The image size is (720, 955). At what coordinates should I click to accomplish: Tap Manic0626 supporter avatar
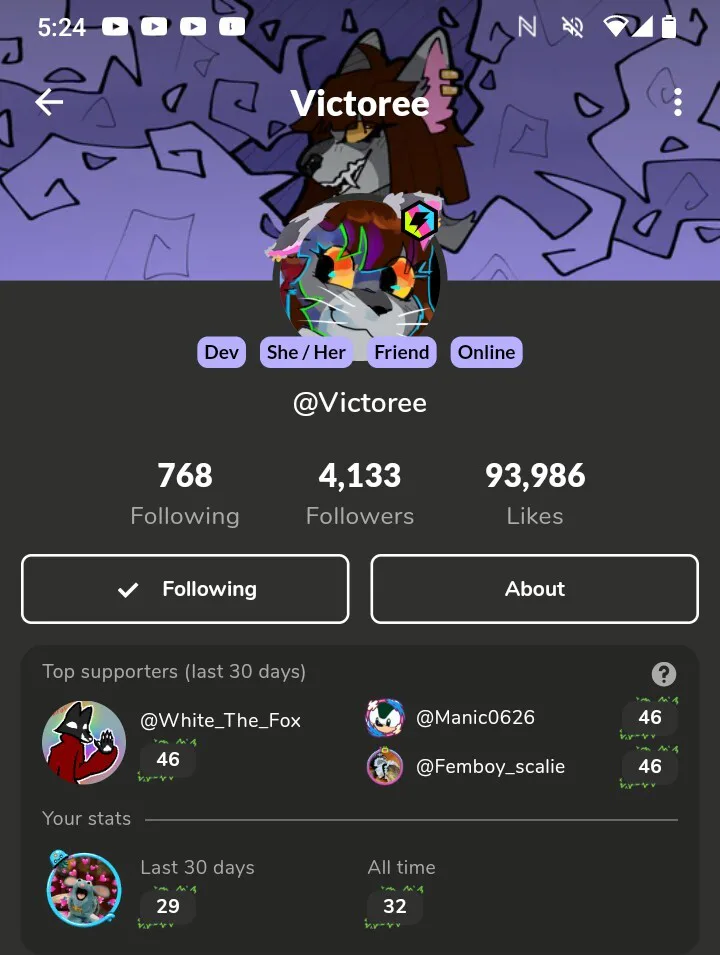pyautogui.click(x=385, y=717)
